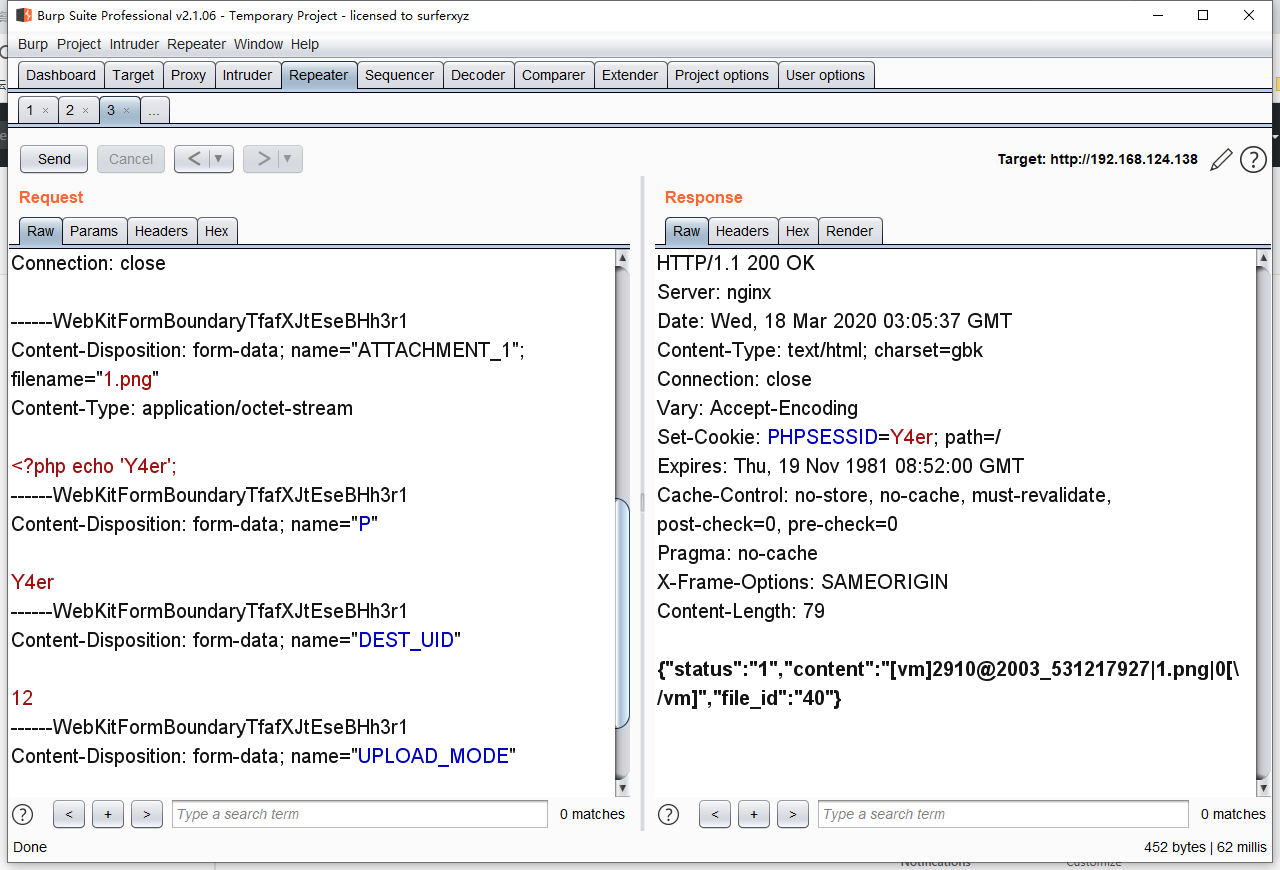This screenshot has width=1280, height=870.
Task: Open the Repeater menu
Action: coord(197,44)
